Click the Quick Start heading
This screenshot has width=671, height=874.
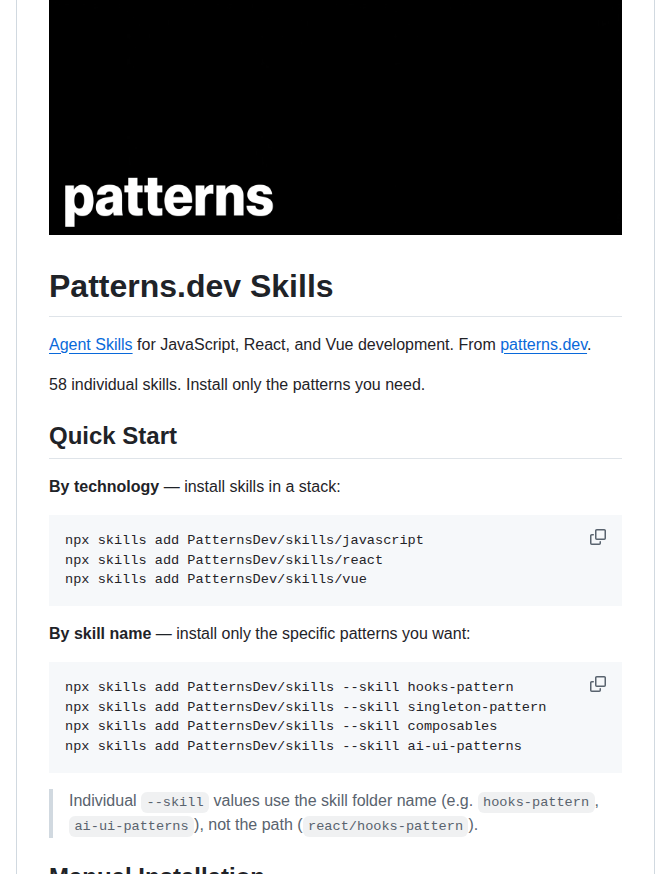pyautogui.click(x=113, y=436)
